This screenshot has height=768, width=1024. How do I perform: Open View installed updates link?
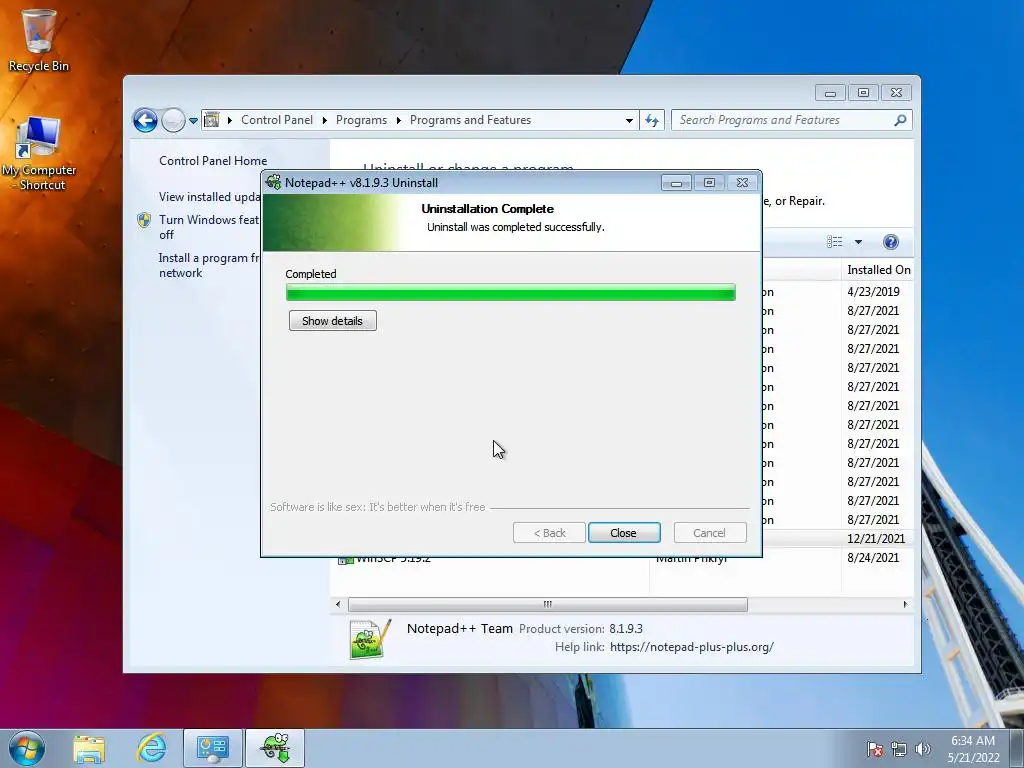[x=210, y=197]
